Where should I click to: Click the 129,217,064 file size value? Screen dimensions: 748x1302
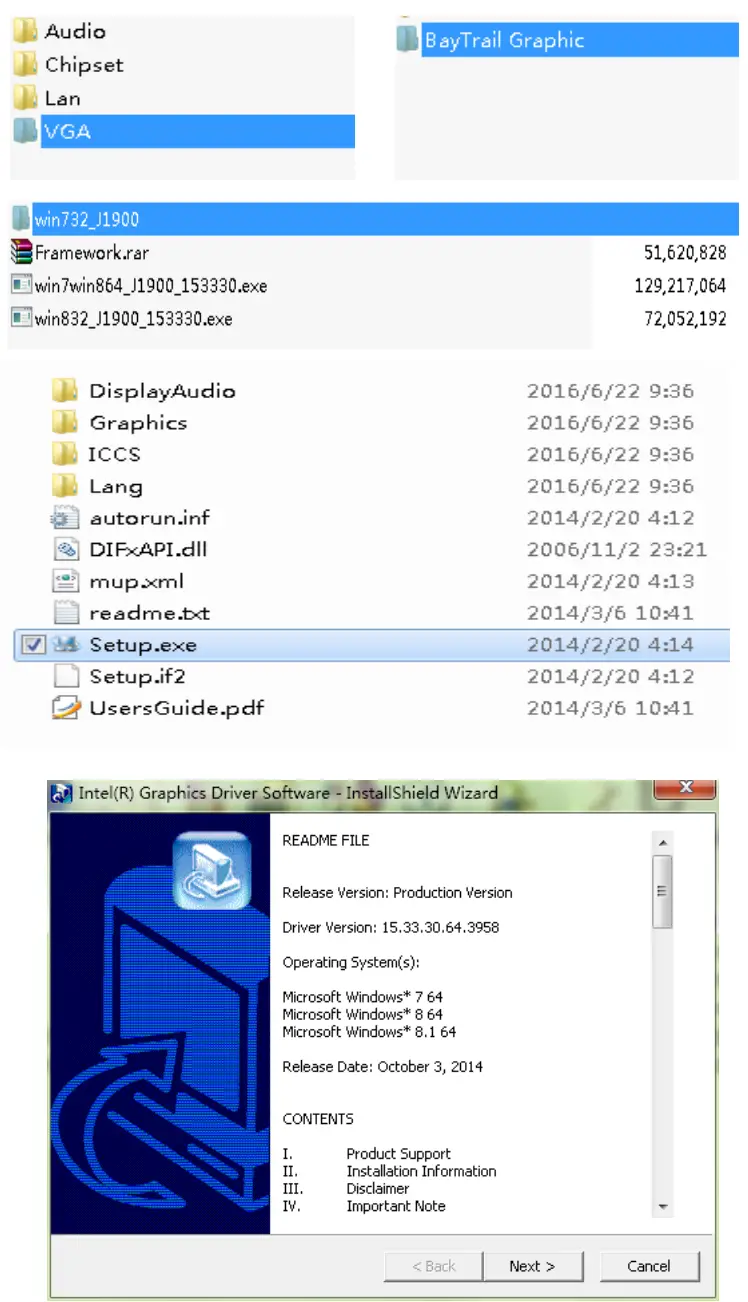click(680, 286)
